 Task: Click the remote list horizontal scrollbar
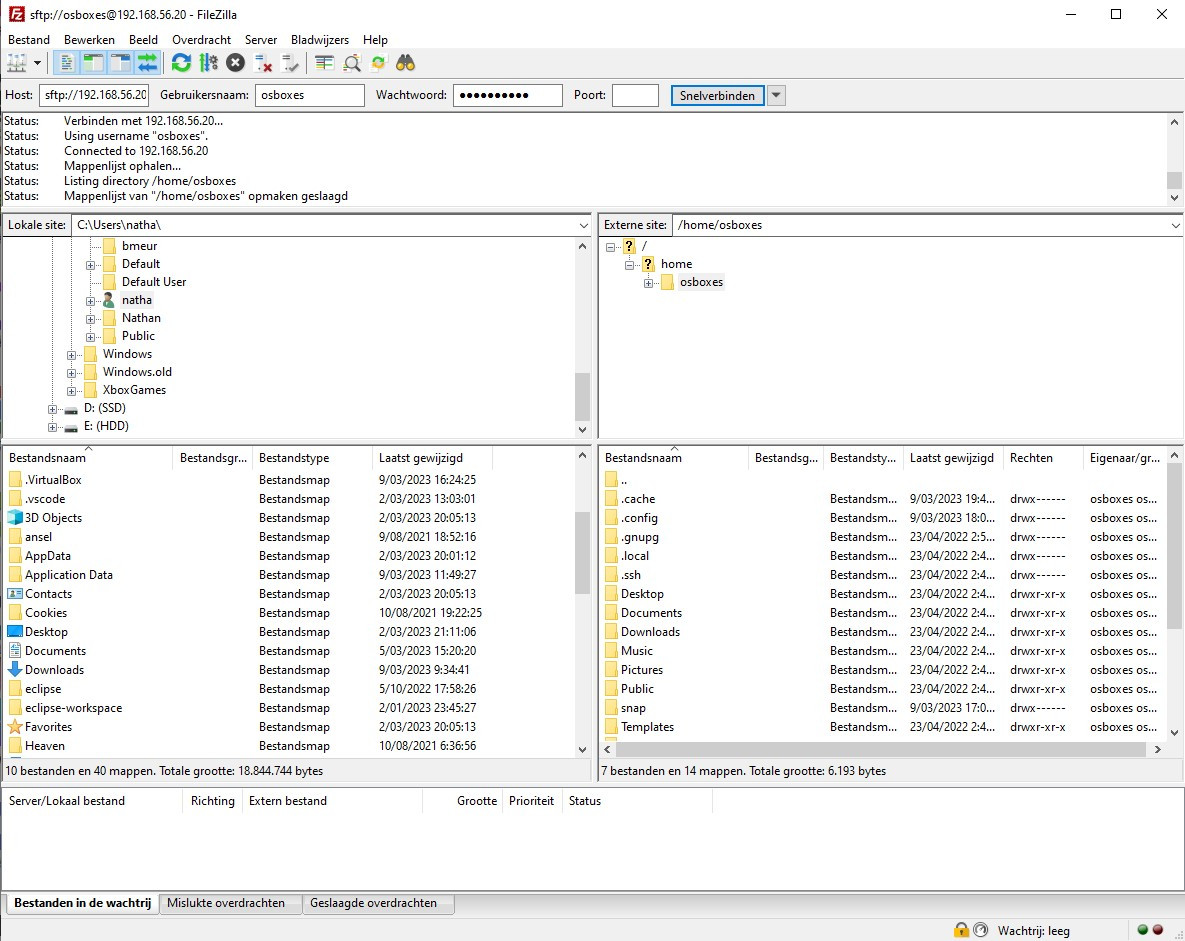882,749
